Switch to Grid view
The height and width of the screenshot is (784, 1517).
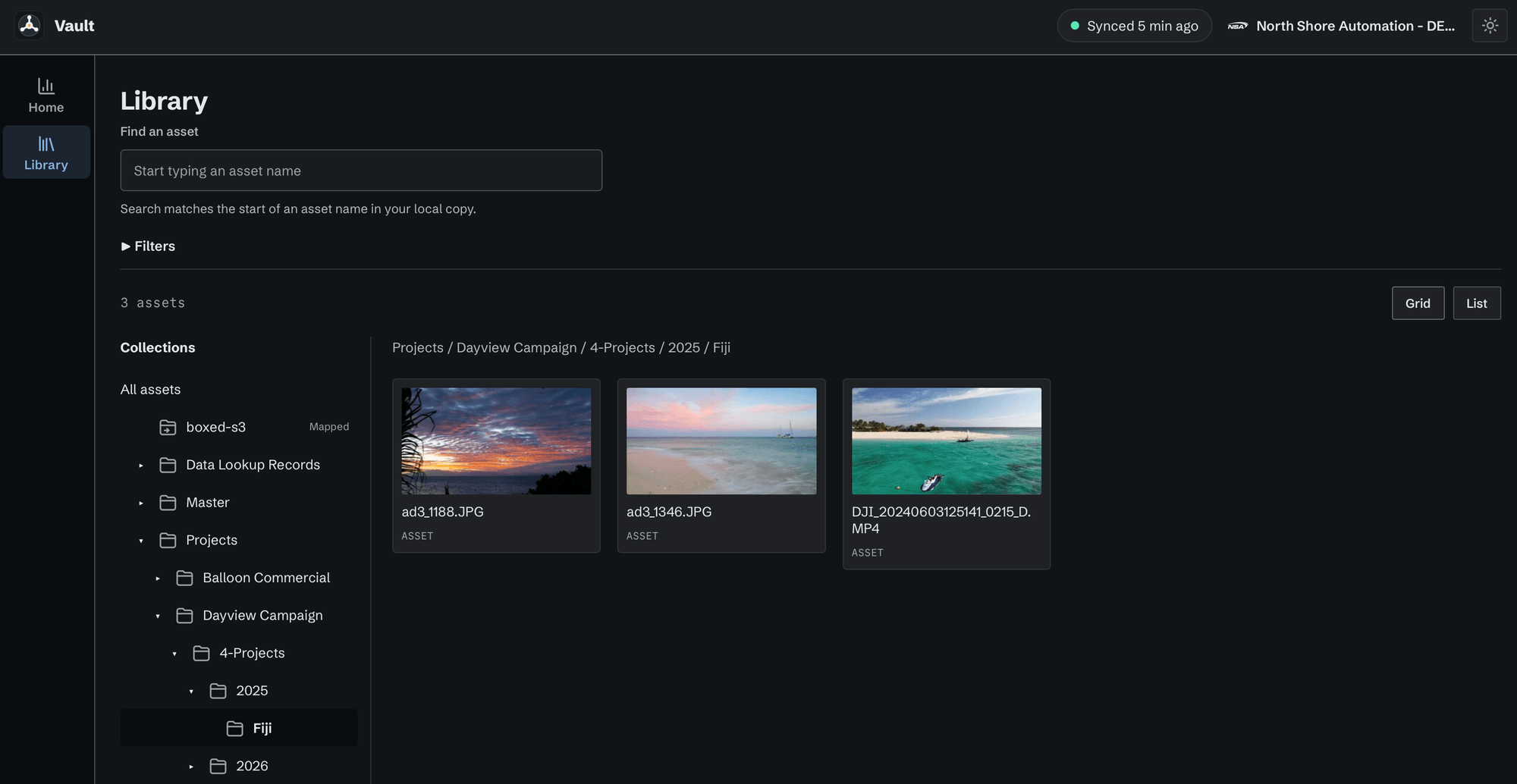click(1418, 303)
